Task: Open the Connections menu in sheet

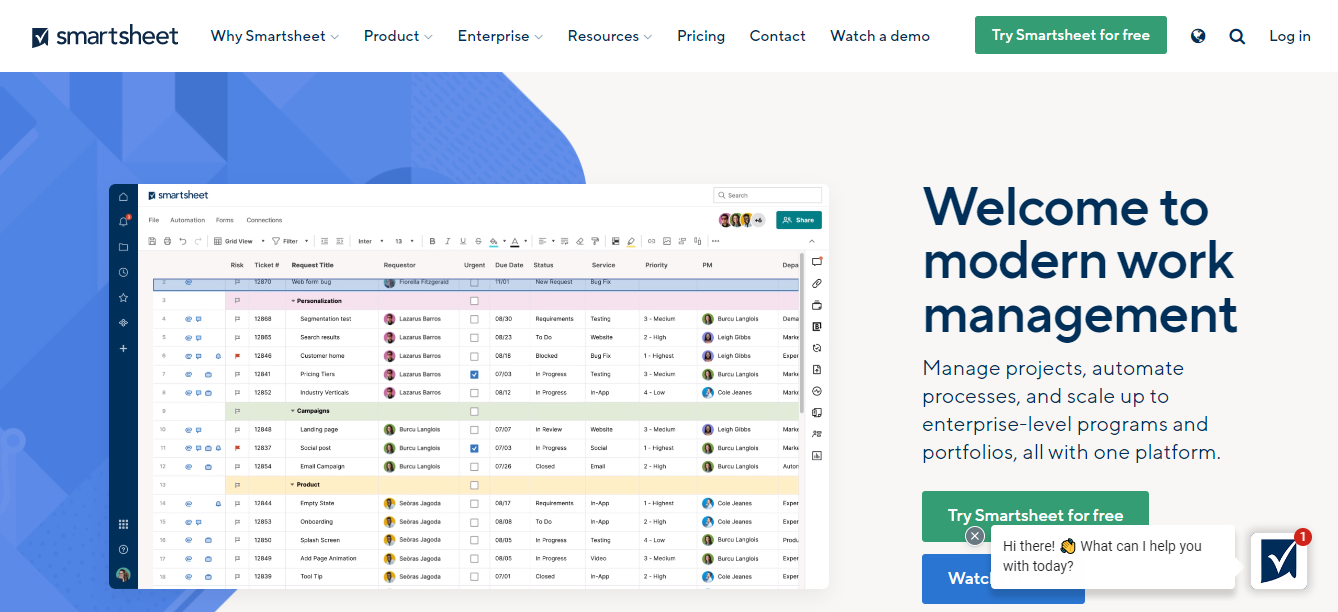Action: point(264,220)
